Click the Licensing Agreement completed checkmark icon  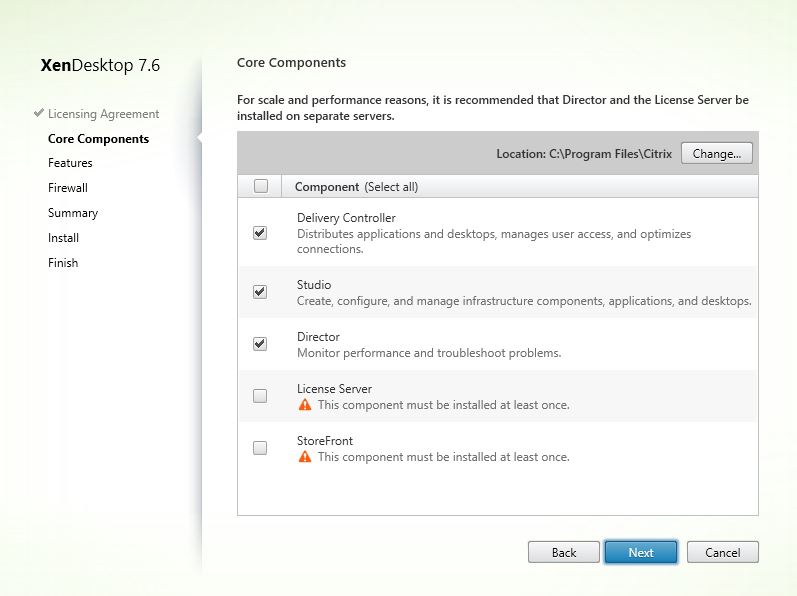[38, 114]
